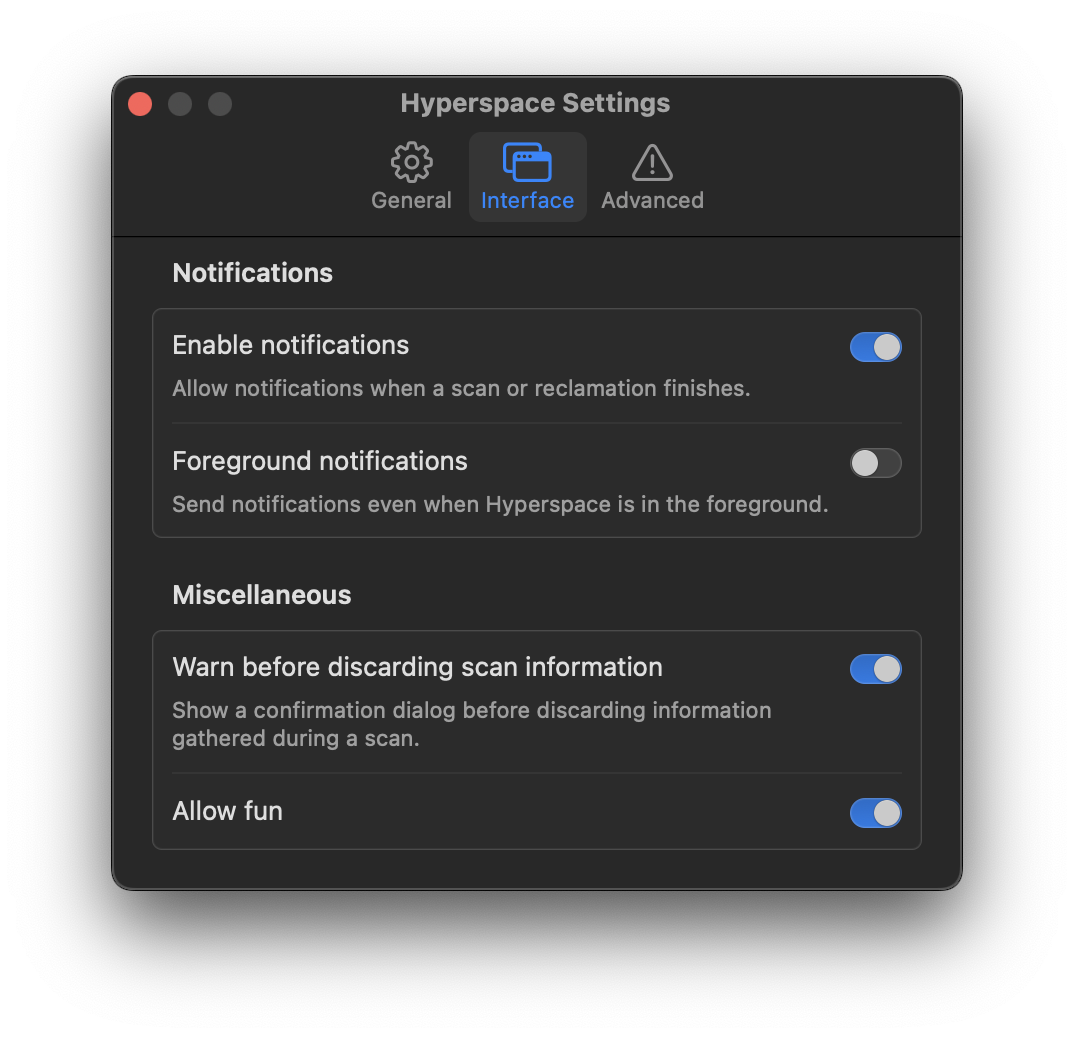
Task: Click the grayed-out zoom window button
Action: (x=220, y=104)
